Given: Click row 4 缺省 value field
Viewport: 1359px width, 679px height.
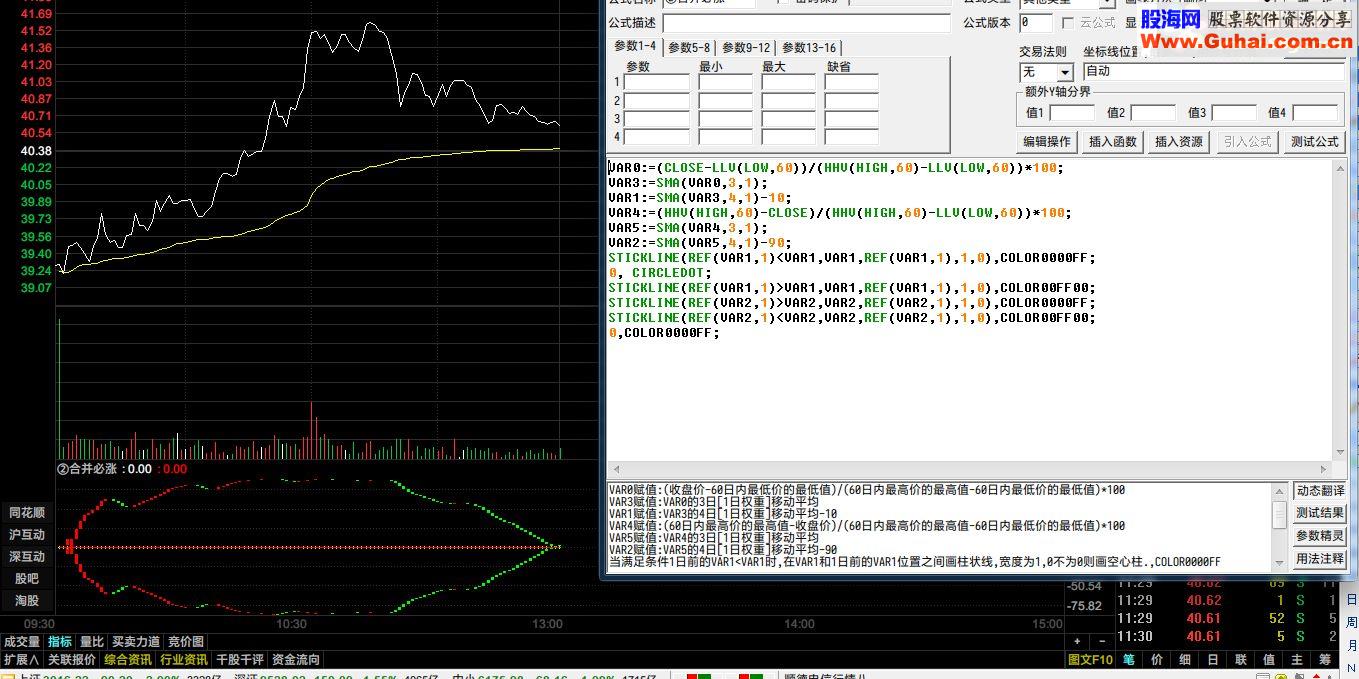Looking at the screenshot, I should [852, 137].
